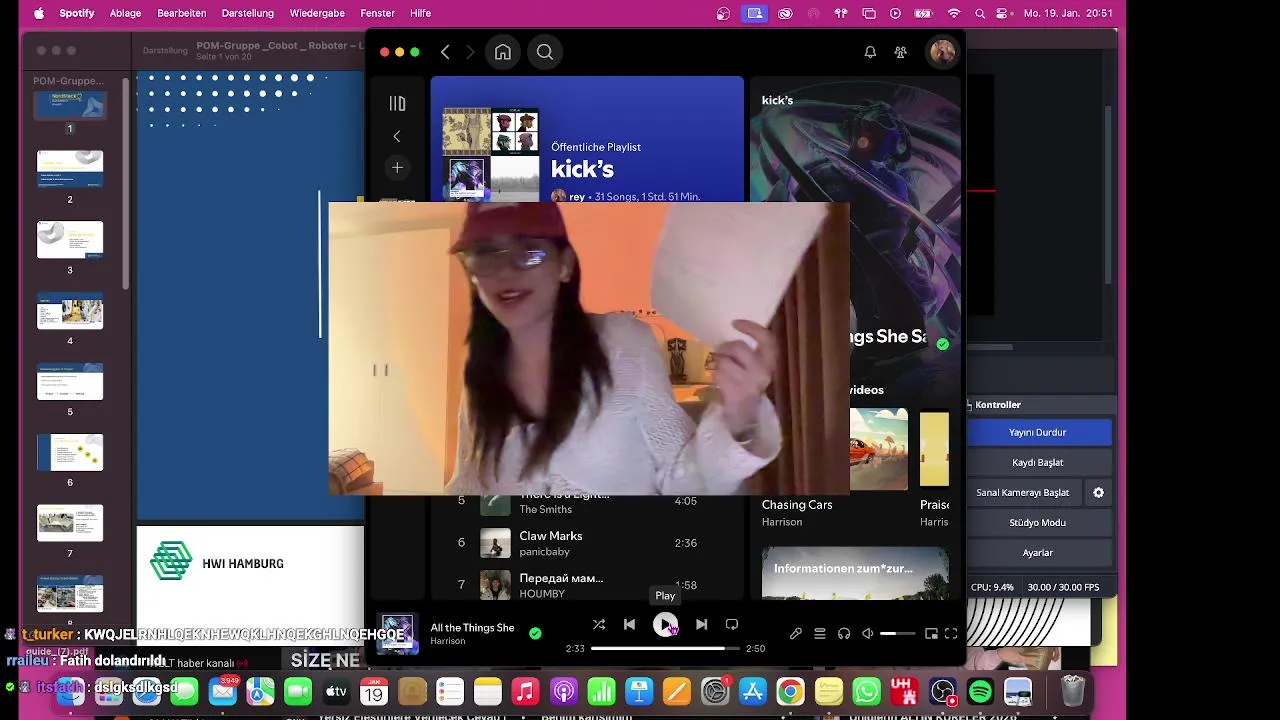The width and height of the screenshot is (1280, 720).
Task: Toggle shuffle in the Spotify player
Action: [599, 624]
